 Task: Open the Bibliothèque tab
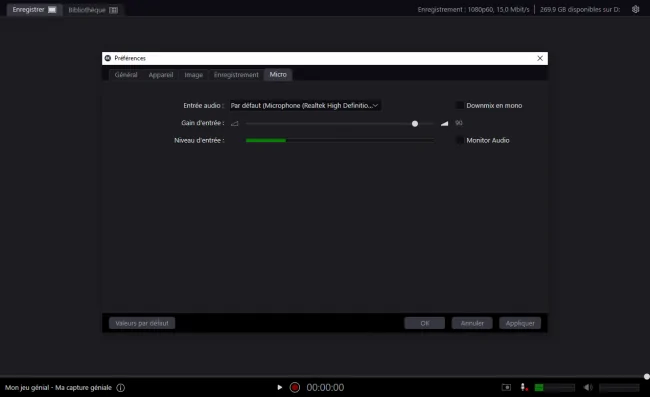click(93, 10)
